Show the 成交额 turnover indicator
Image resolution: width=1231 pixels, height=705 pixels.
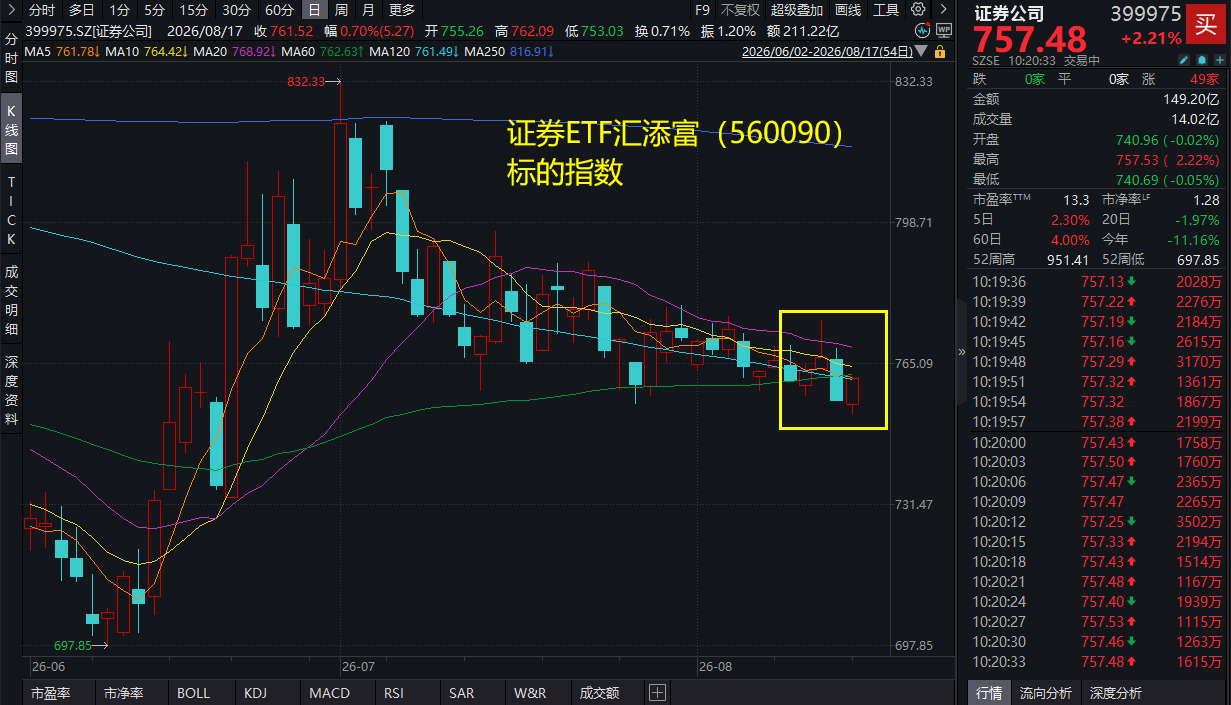[599, 692]
